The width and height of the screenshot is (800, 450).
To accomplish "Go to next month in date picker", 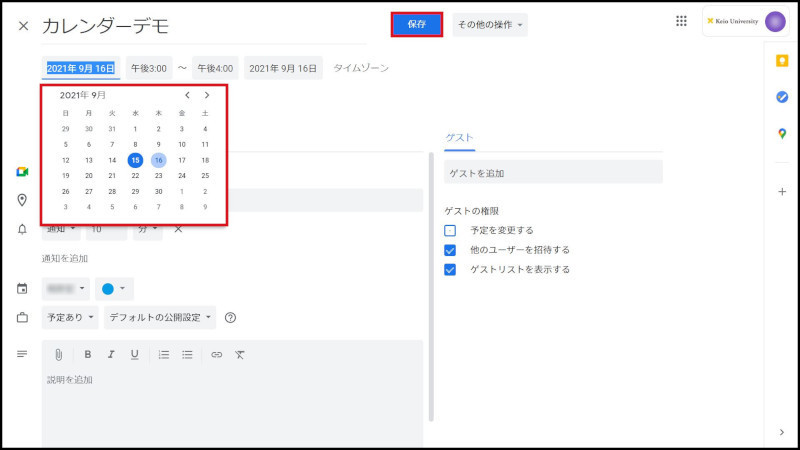I will [207, 95].
